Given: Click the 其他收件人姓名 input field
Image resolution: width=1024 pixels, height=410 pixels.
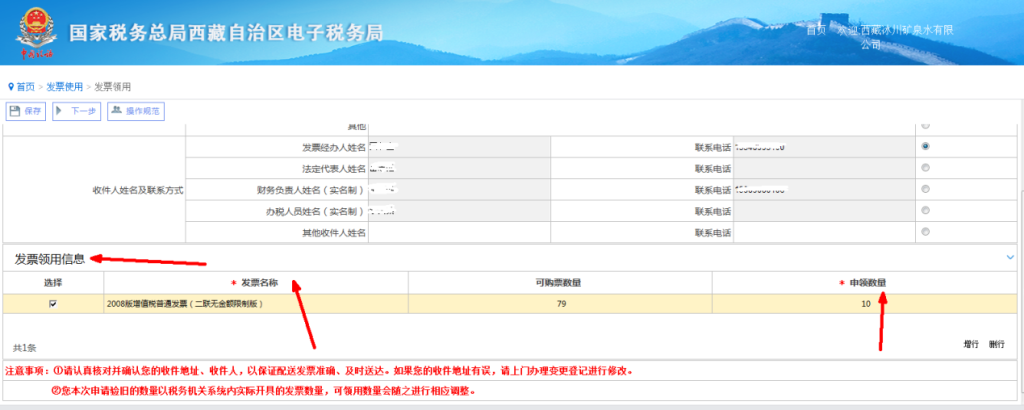Looking at the screenshot, I should pos(457,232).
